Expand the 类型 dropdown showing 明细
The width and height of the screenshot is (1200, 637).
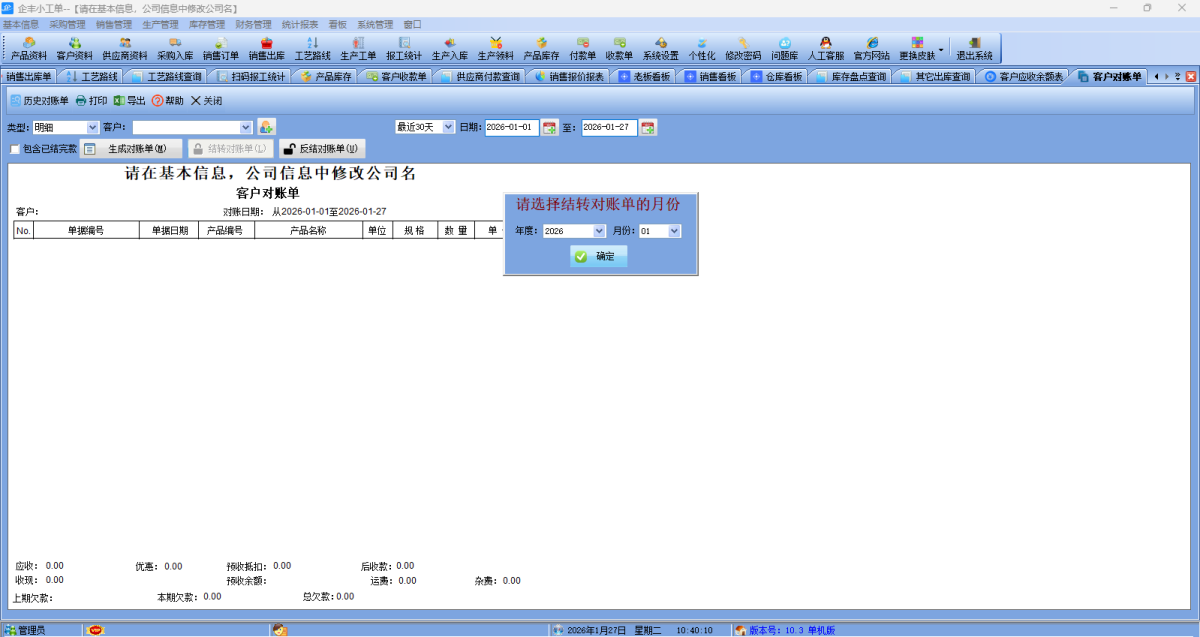[93, 127]
